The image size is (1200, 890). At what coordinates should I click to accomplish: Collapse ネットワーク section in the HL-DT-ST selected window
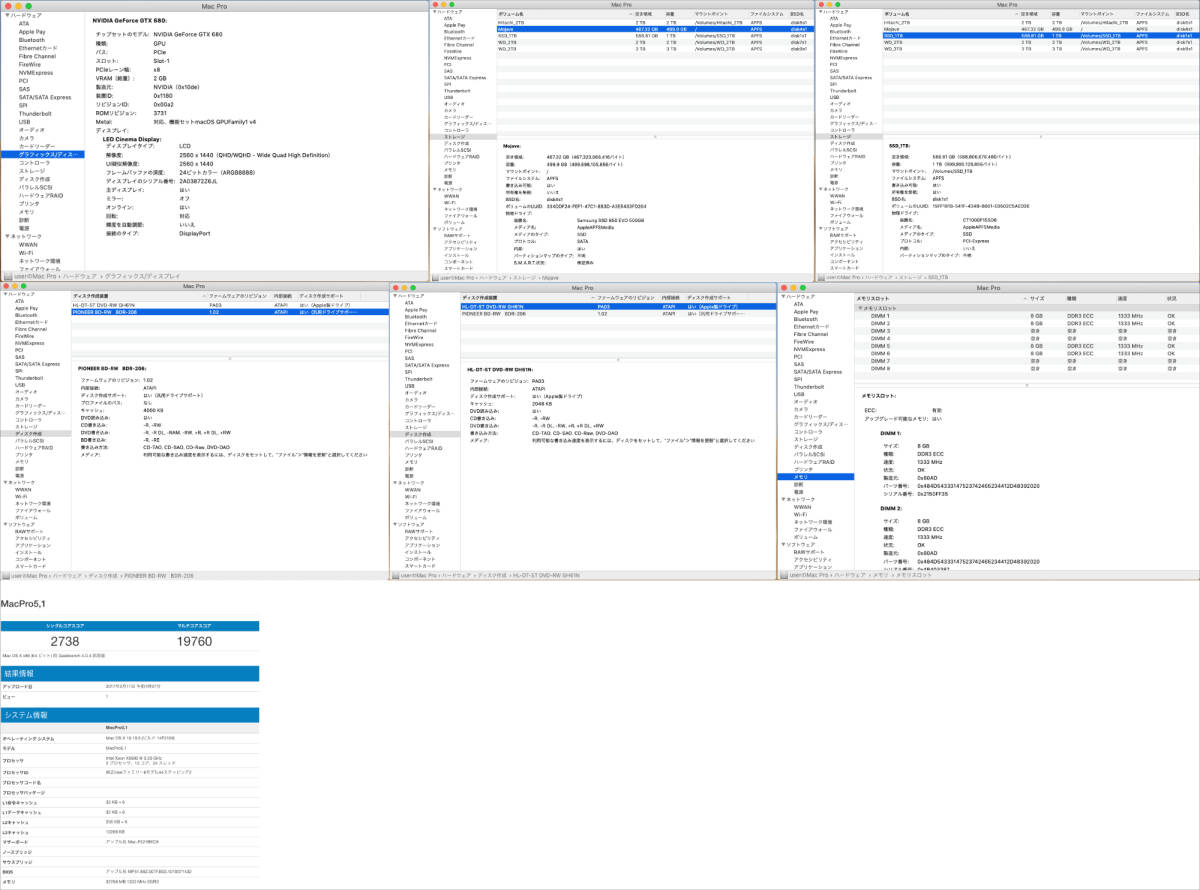pos(395,483)
